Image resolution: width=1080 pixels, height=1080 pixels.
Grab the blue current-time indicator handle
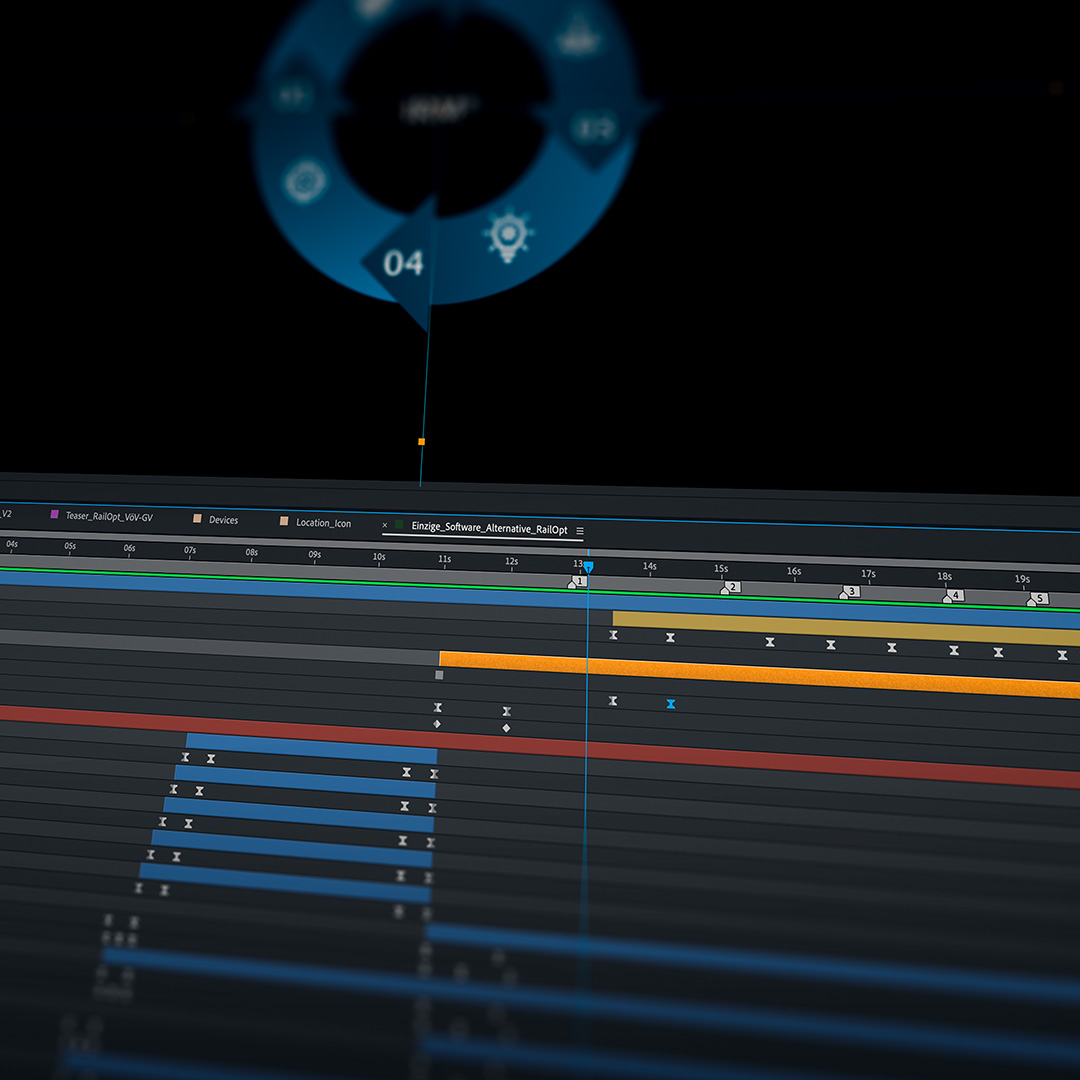[588, 567]
